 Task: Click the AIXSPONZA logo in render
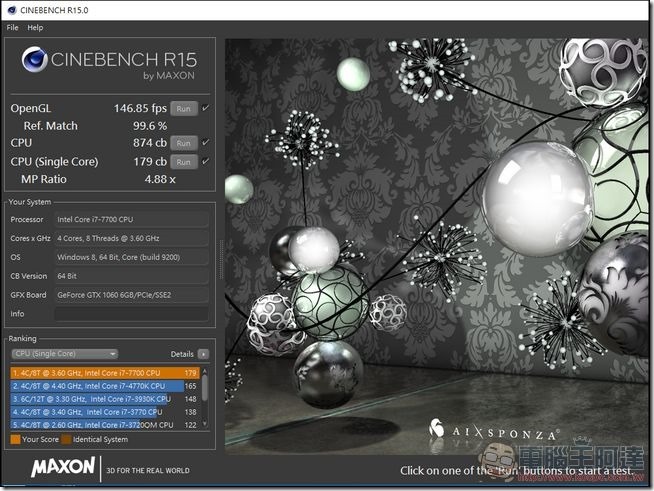click(495, 431)
